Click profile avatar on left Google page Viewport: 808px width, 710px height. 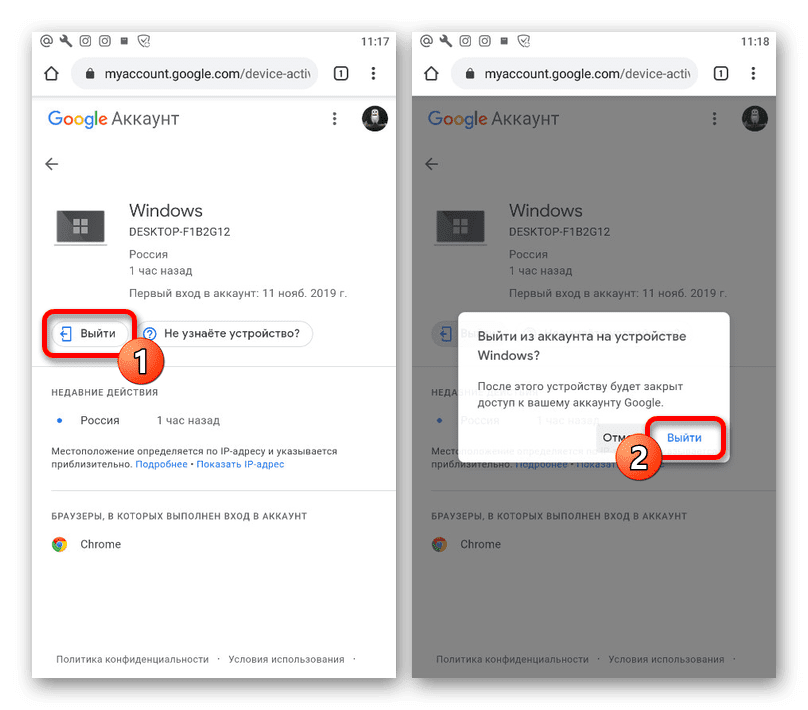pos(375,119)
